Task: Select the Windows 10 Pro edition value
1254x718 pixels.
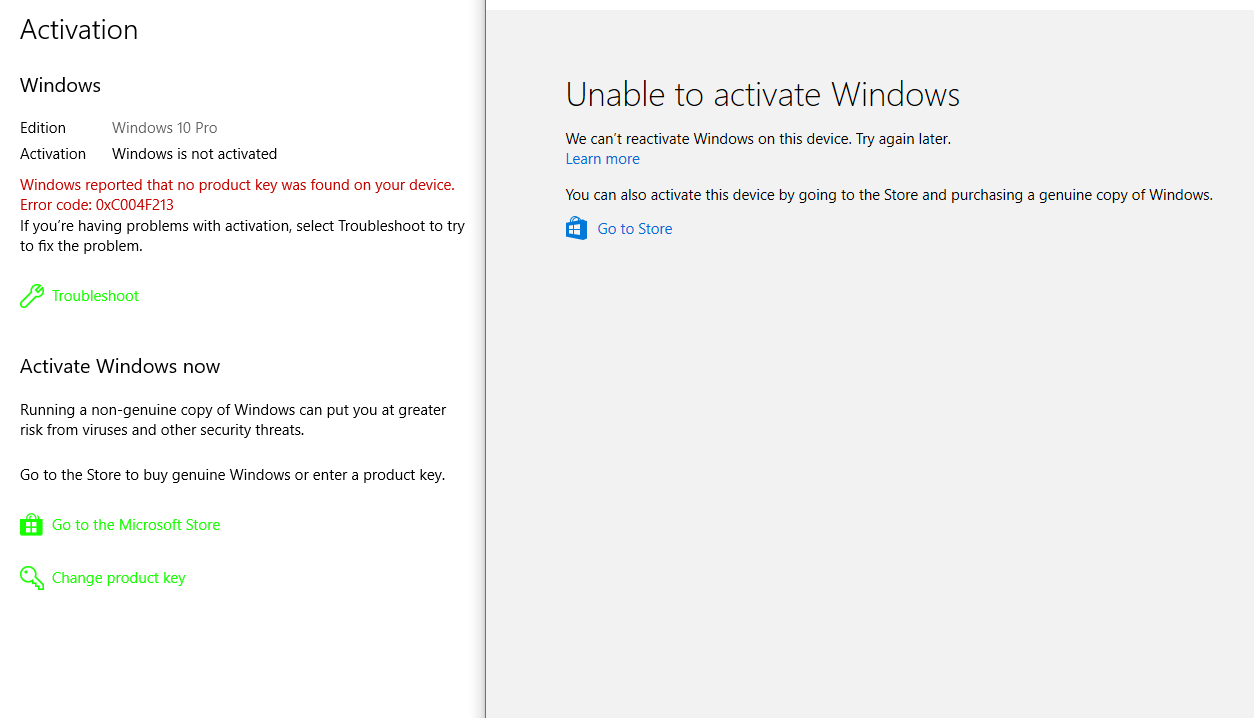Action: click(x=164, y=128)
